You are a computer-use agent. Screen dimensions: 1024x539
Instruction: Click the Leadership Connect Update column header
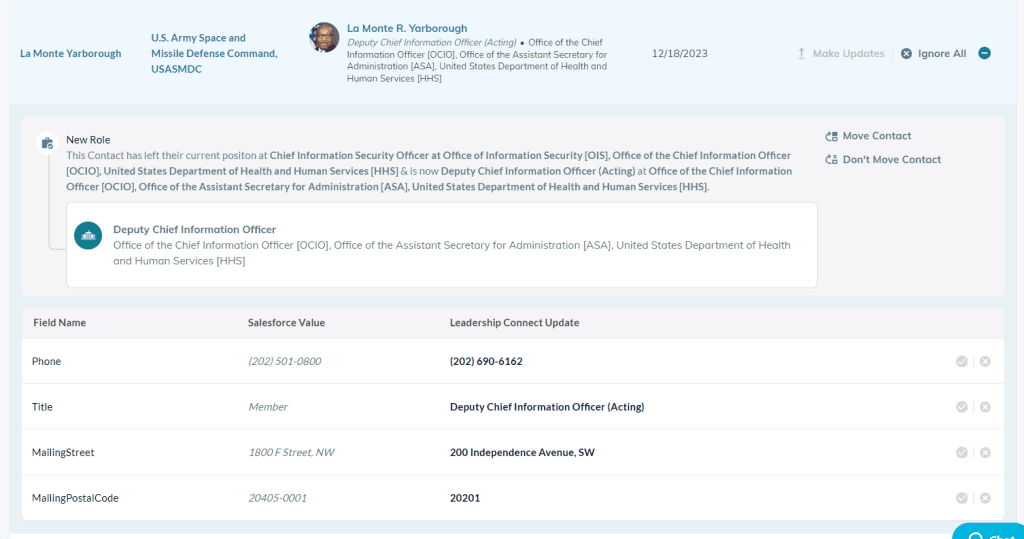point(514,323)
